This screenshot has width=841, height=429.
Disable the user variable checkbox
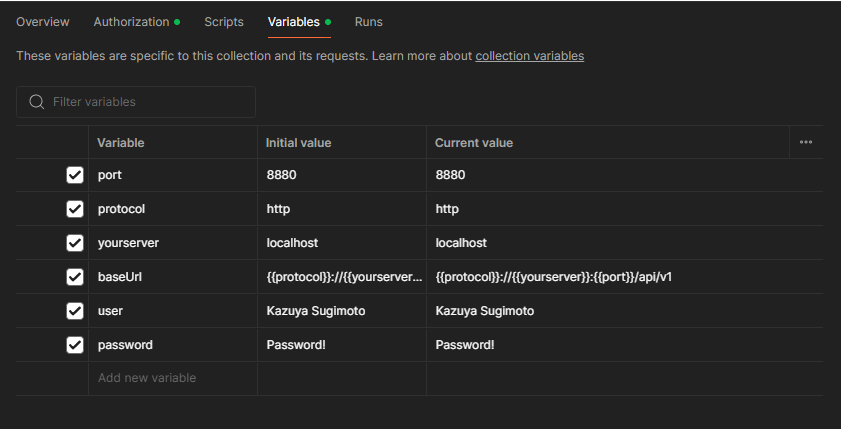click(x=75, y=311)
